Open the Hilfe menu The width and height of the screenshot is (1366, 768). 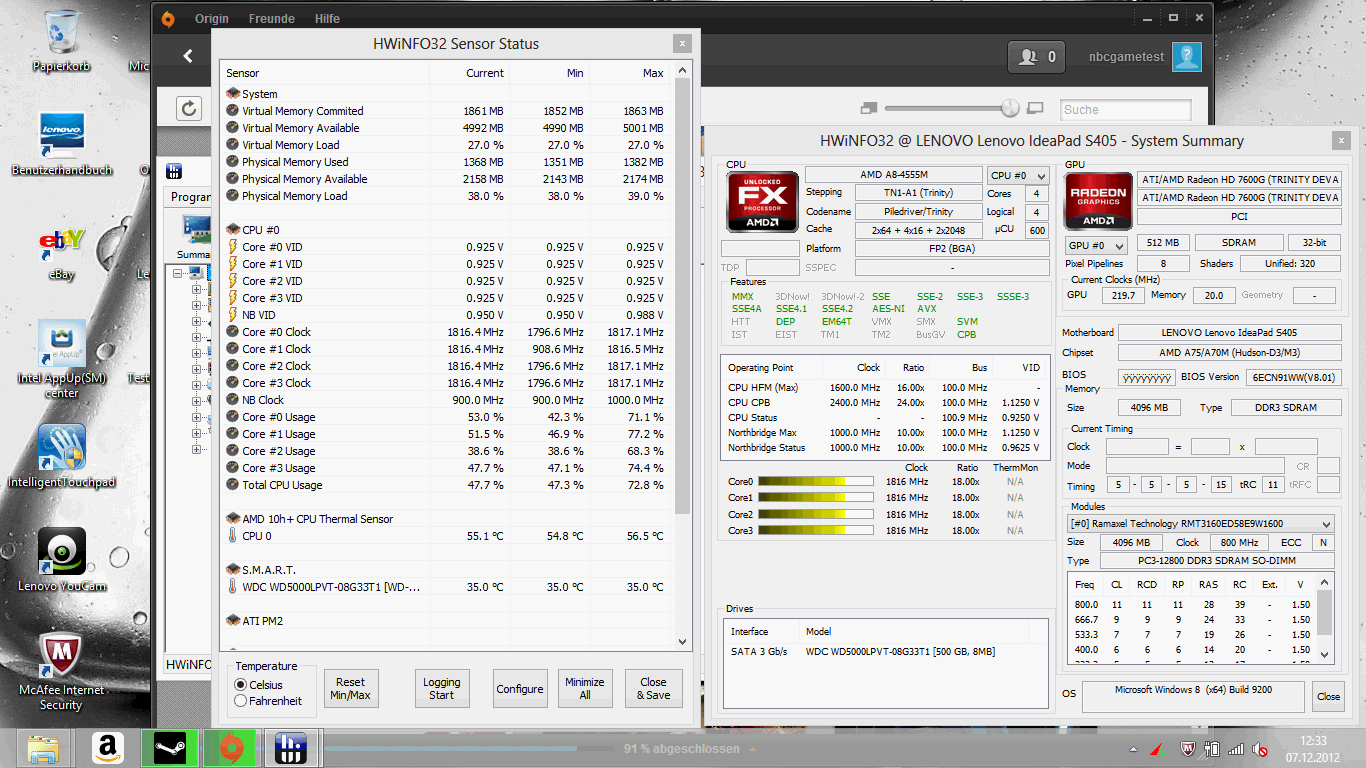(327, 18)
